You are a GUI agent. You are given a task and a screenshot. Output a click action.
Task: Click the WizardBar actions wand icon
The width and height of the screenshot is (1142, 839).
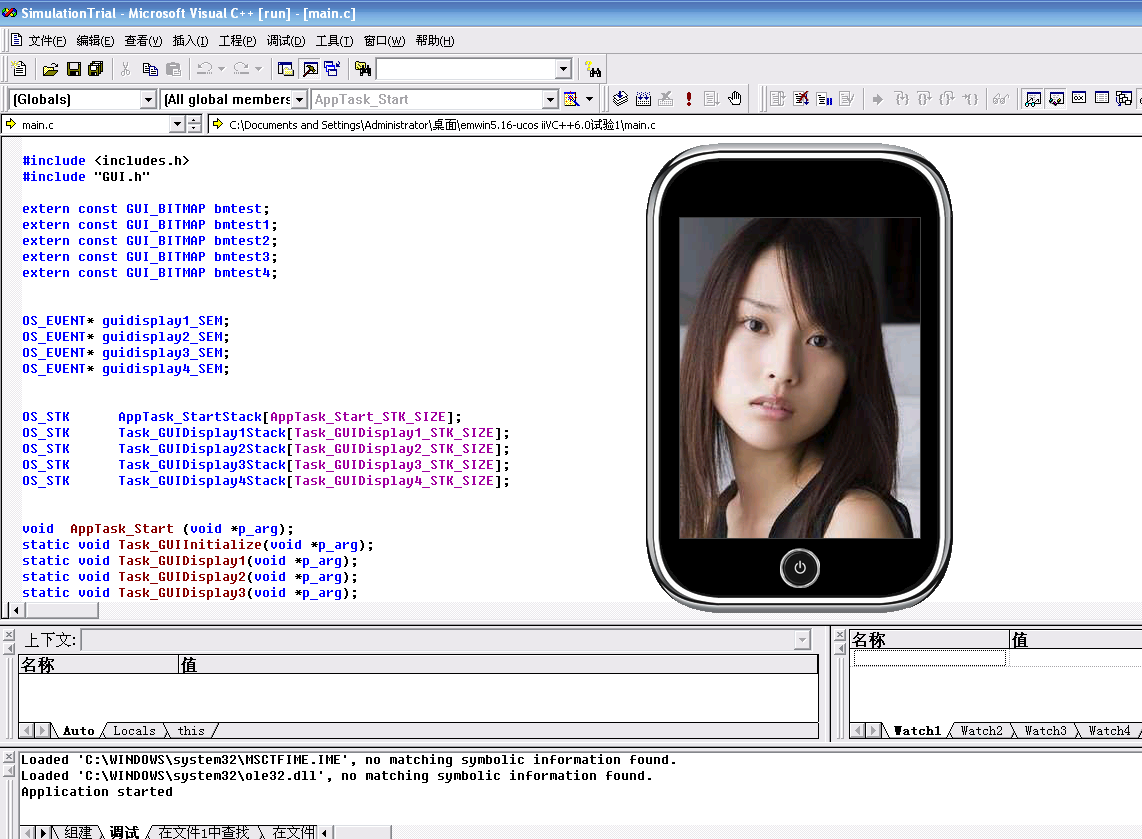571,99
